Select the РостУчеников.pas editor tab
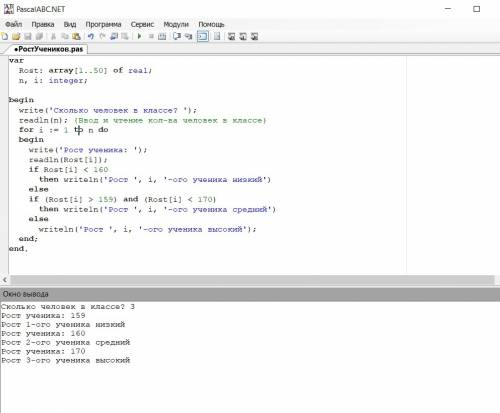Viewport: 500px width, 413px height. tap(48, 49)
